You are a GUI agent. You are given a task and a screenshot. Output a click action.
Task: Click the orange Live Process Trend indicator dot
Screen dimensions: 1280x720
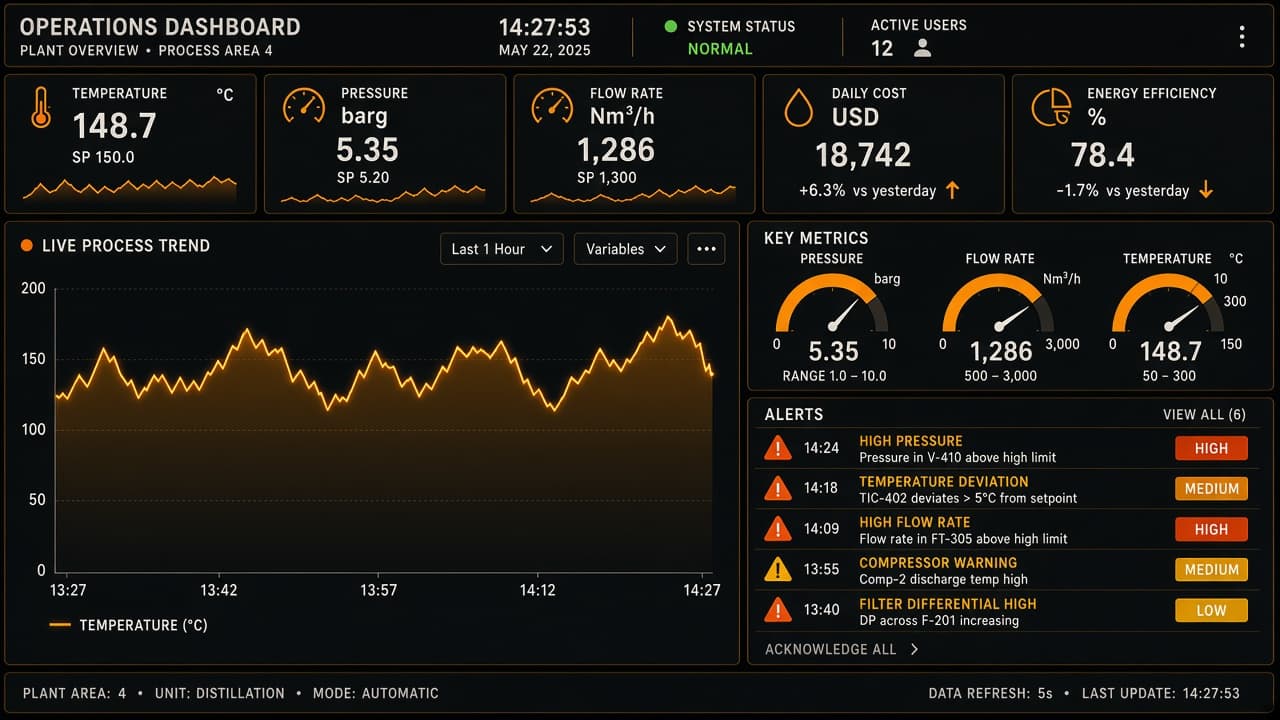(27, 246)
